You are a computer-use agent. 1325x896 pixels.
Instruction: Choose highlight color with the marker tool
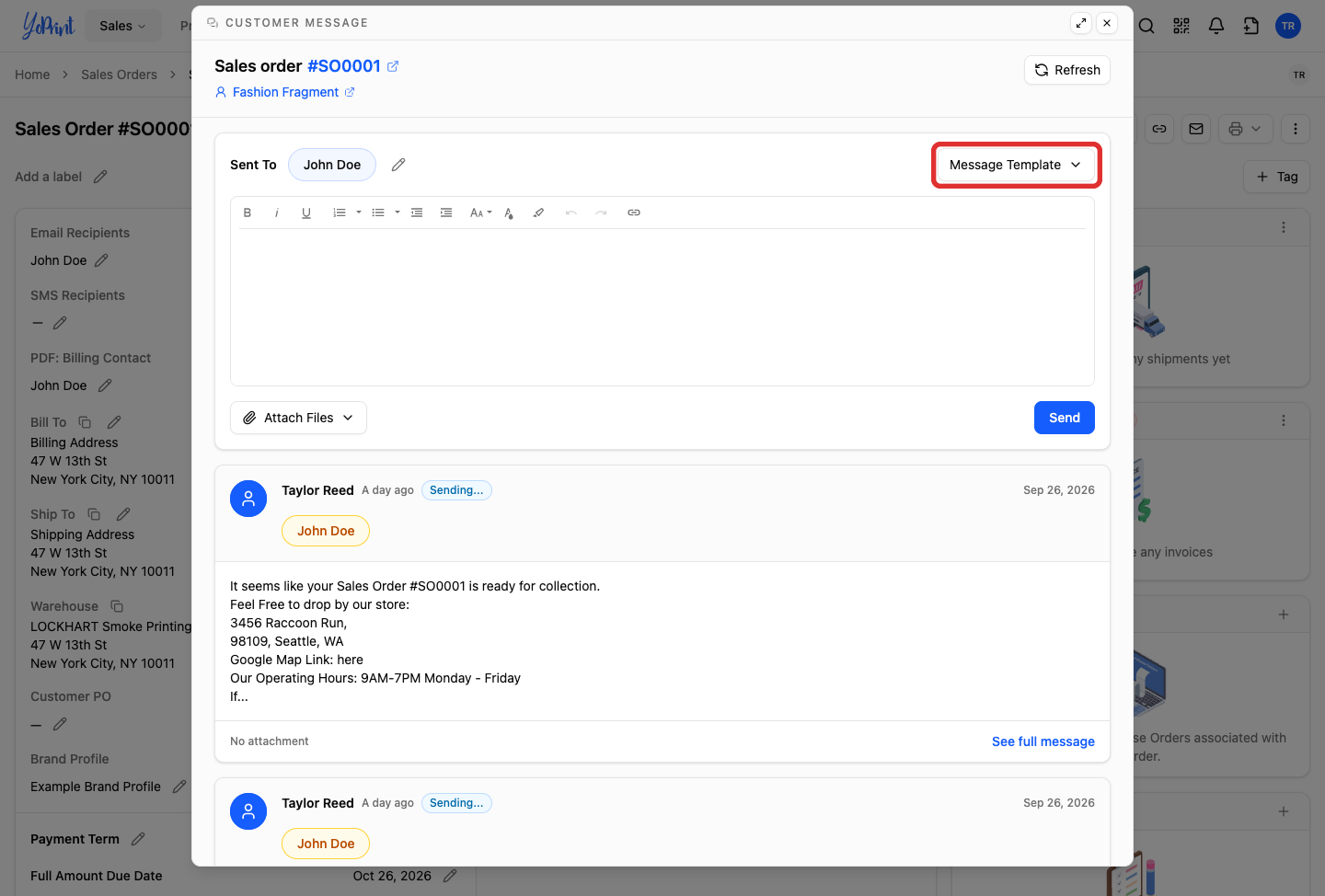tap(538, 213)
